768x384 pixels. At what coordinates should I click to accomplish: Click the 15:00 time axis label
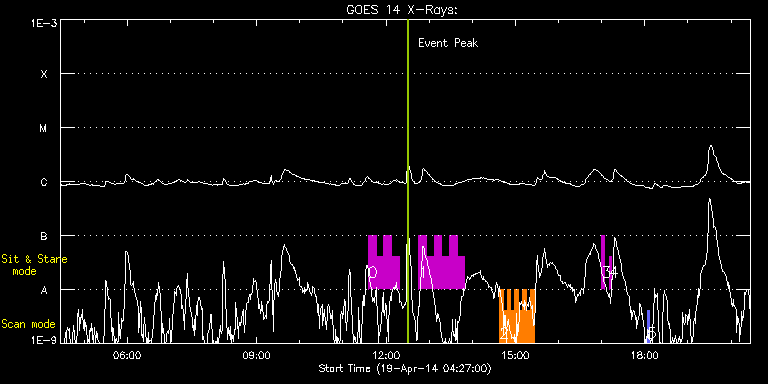tap(516, 356)
